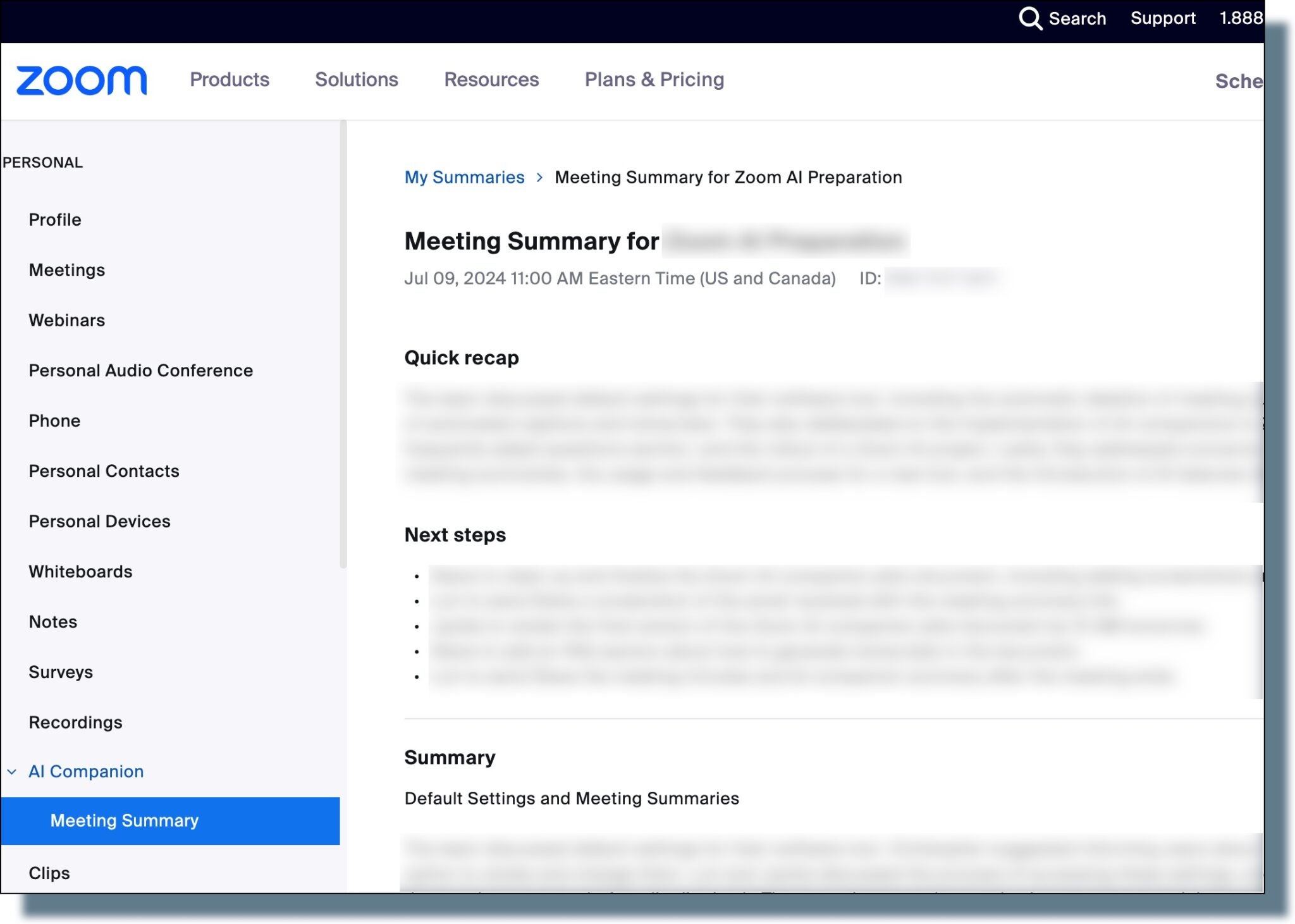Click the search magnifier icon
Screen dimensions: 1295x924
click(1031, 18)
